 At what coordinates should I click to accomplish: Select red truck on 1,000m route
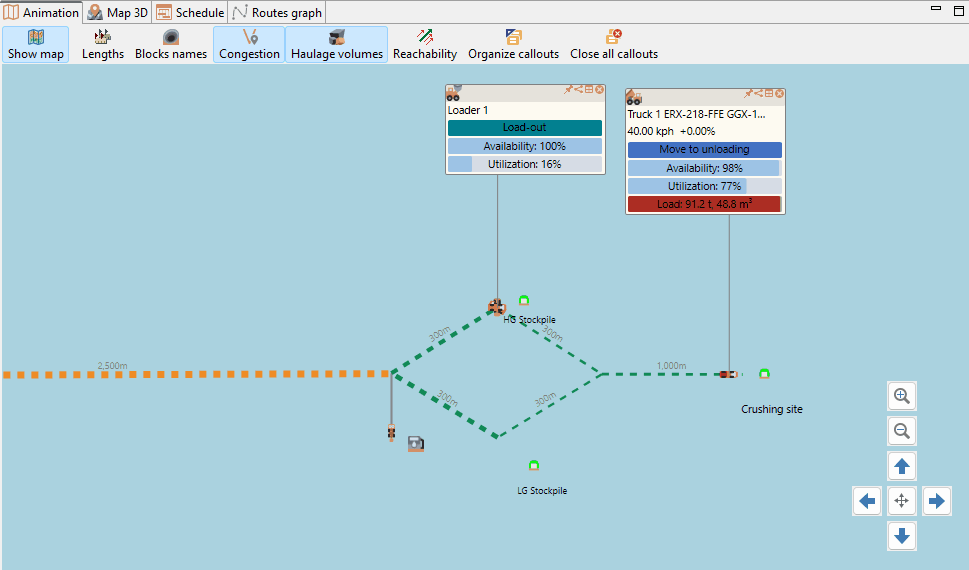728,374
